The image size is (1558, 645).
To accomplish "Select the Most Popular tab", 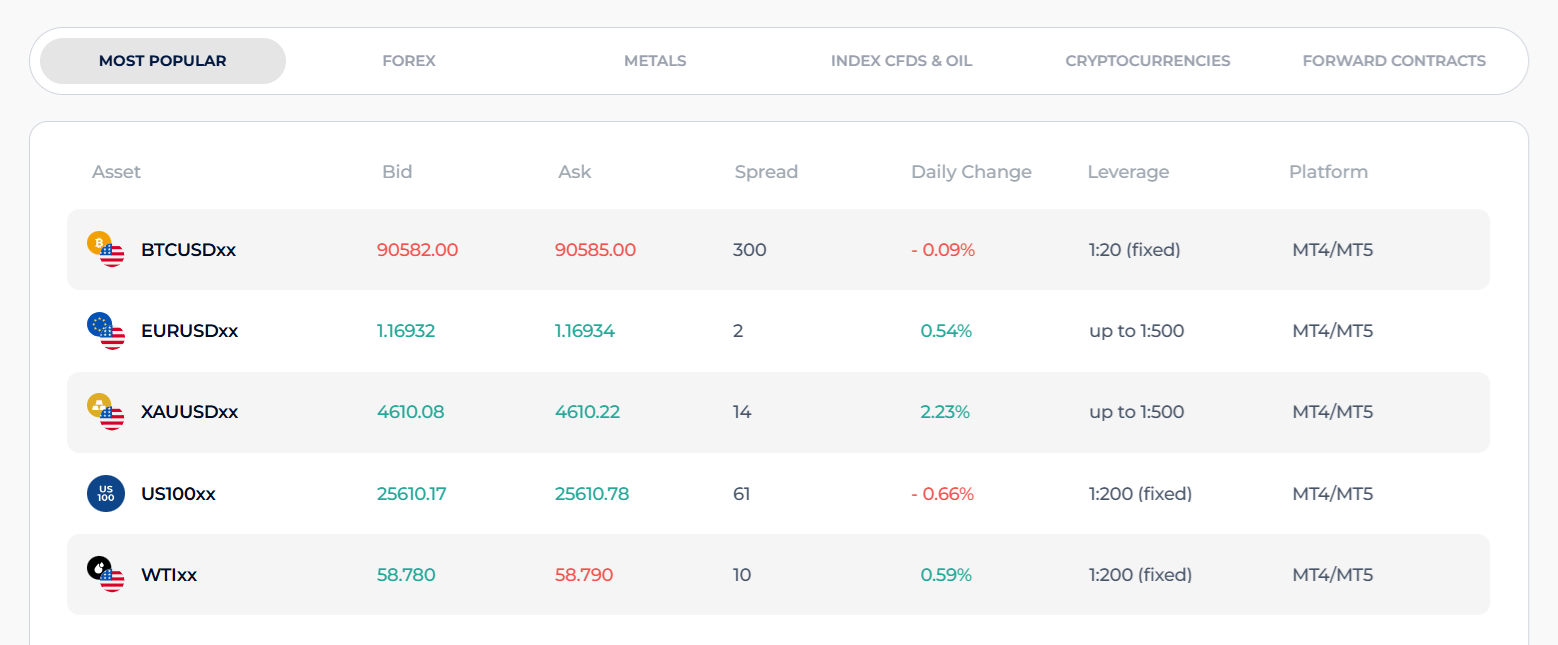I will (163, 61).
